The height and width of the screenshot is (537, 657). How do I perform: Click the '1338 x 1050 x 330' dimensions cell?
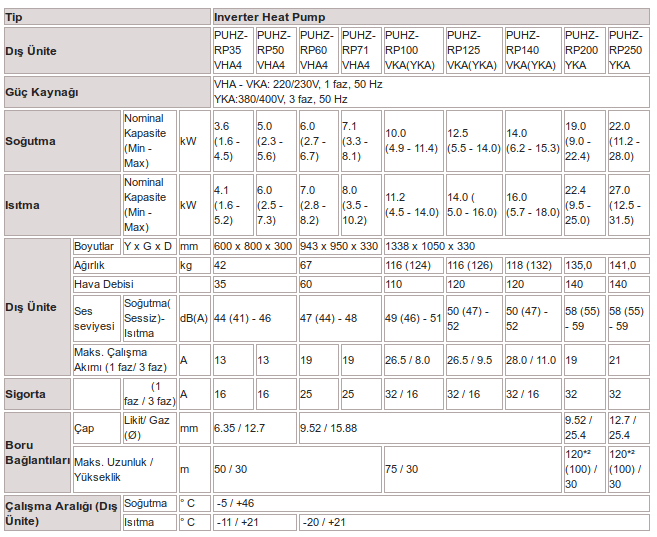(x=517, y=246)
